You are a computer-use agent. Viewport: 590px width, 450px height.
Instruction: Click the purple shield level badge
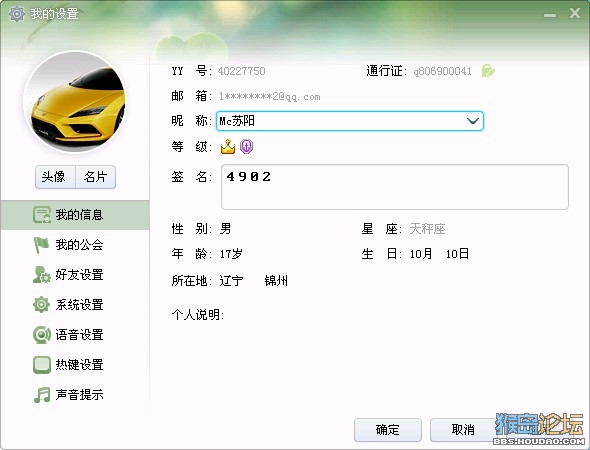[x=246, y=146]
